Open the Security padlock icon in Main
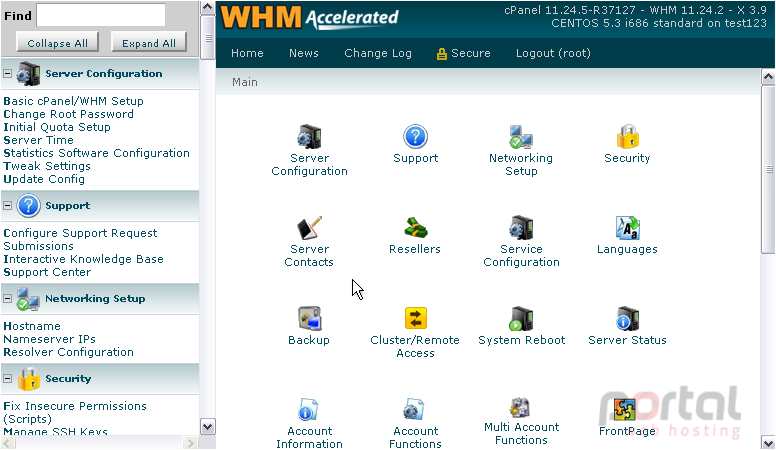 628,137
